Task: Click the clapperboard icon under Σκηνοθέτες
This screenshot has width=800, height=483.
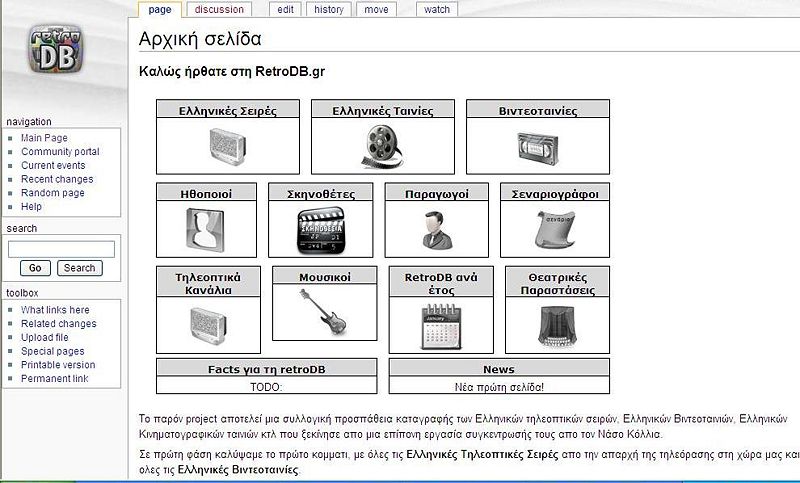Action: [x=320, y=230]
